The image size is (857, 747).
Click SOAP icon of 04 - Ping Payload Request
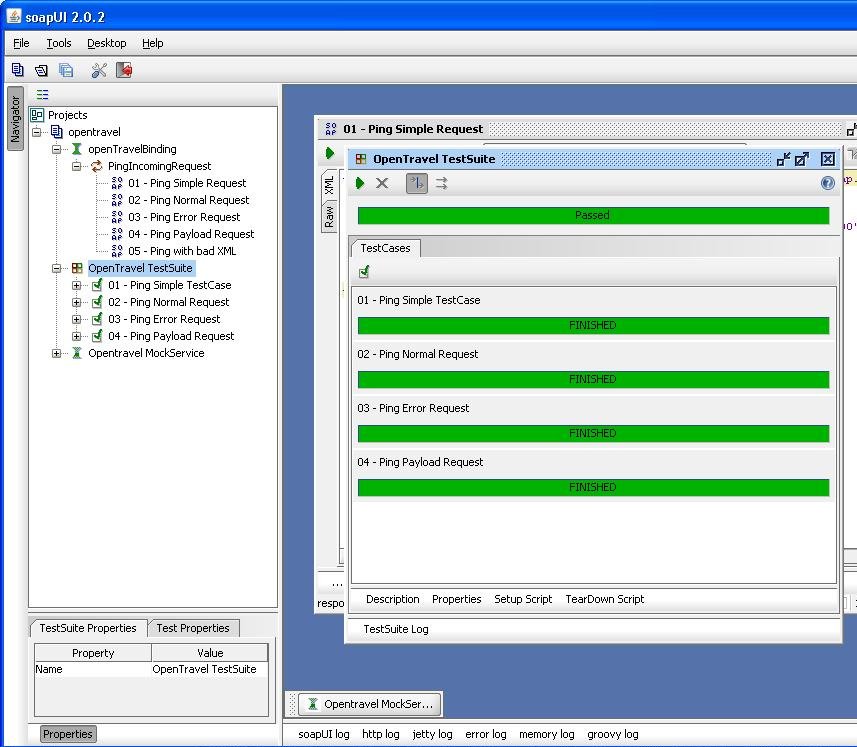pos(117,233)
